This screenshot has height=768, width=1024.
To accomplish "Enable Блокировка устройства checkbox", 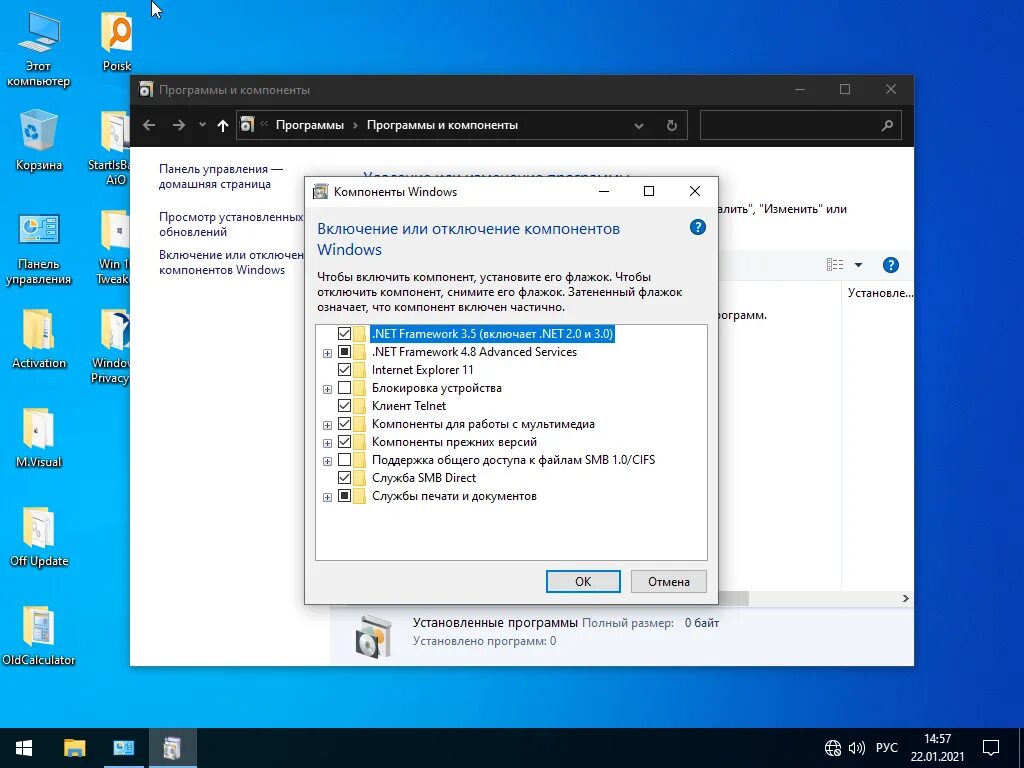I will point(344,388).
